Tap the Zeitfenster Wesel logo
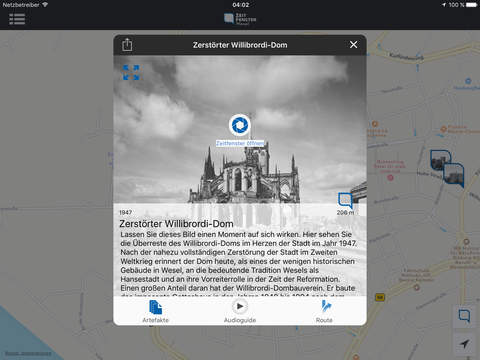The image size is (480, 360). click(x=240, y=19)
